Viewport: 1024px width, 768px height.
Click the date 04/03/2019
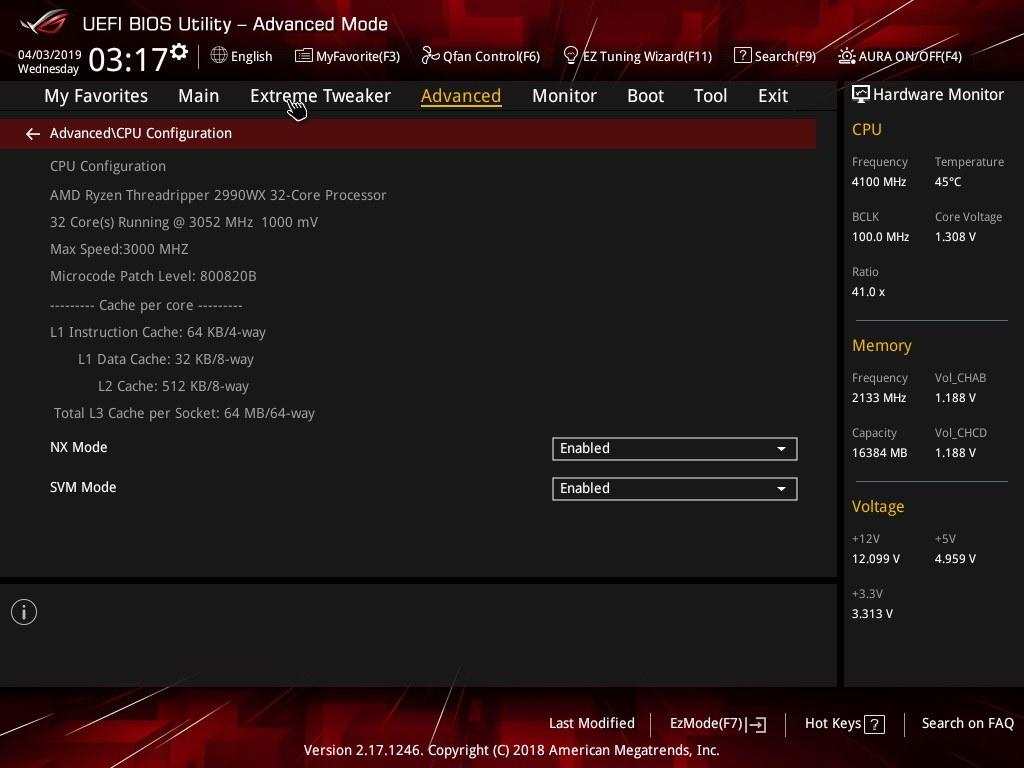pyautogui.click(x=49, y=55)
